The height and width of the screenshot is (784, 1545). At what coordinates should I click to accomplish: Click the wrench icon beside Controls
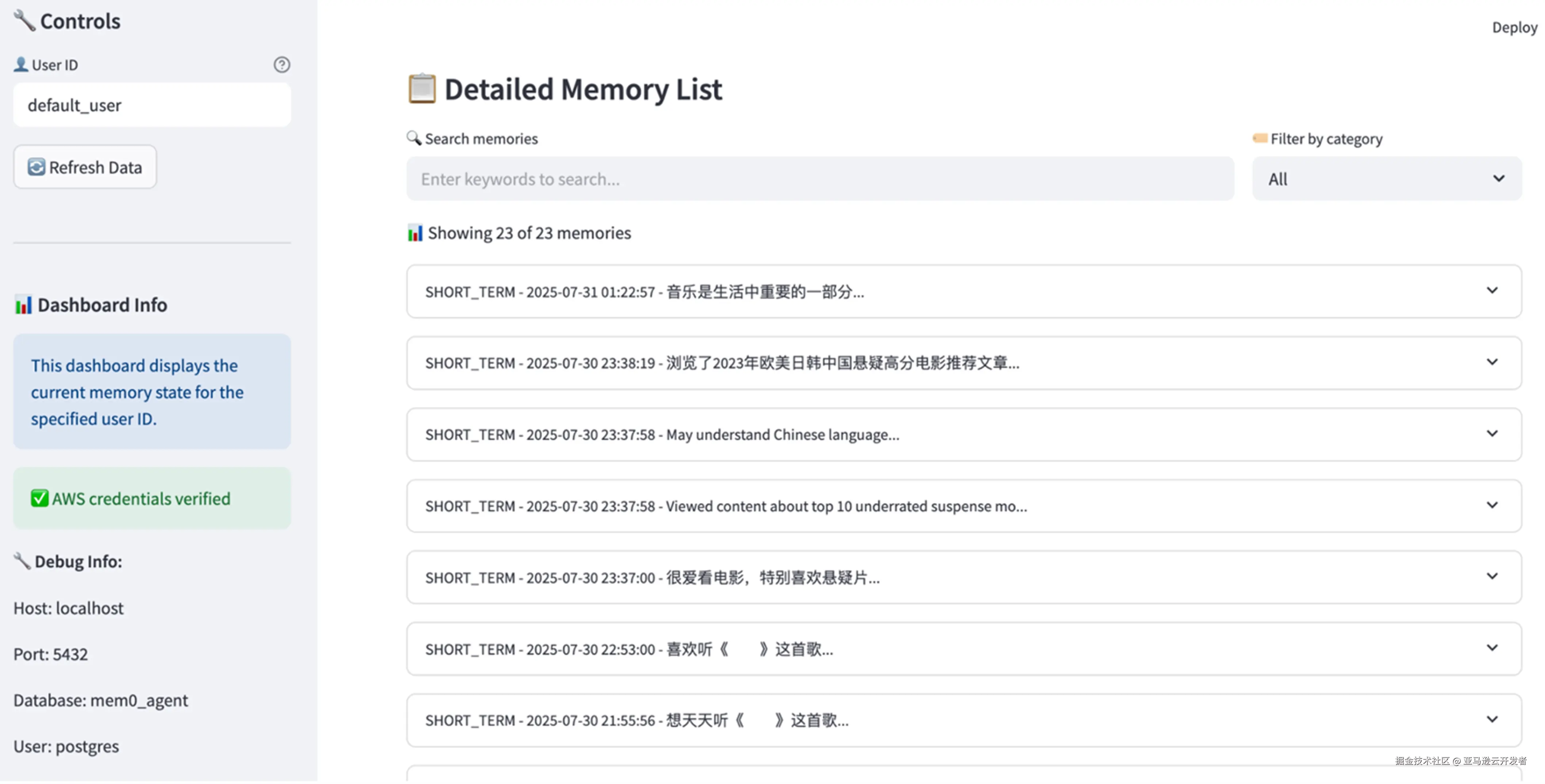[x=24, y=20]
